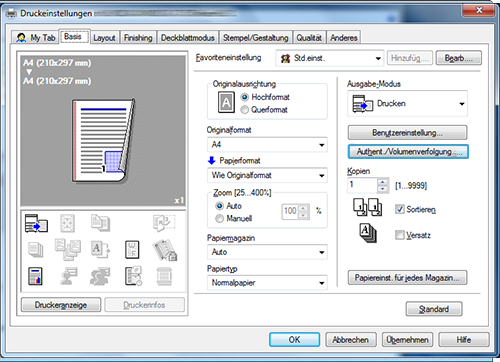Choose Auto zoom radio button
This screenshot has width=500, height=362.
219,206
